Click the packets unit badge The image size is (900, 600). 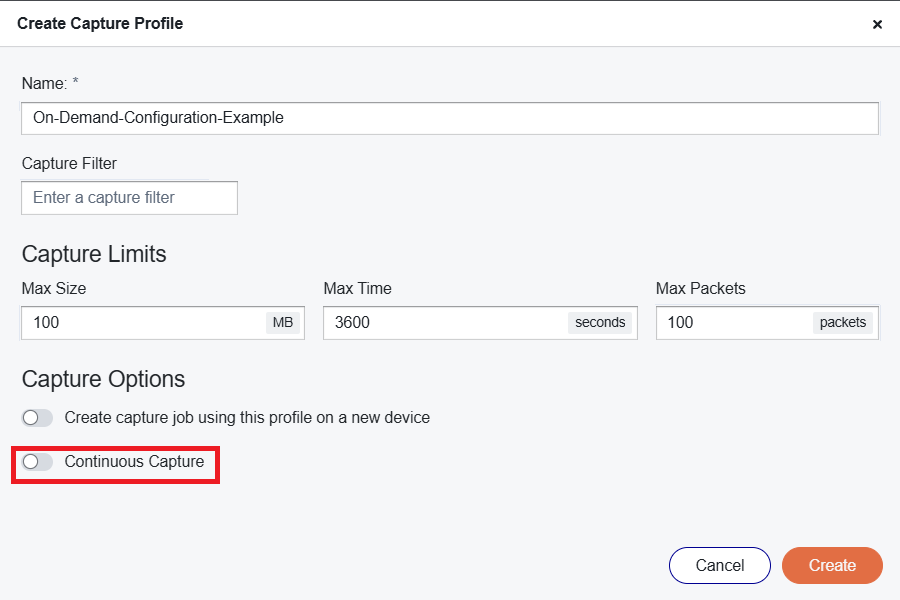pos(842,323)
